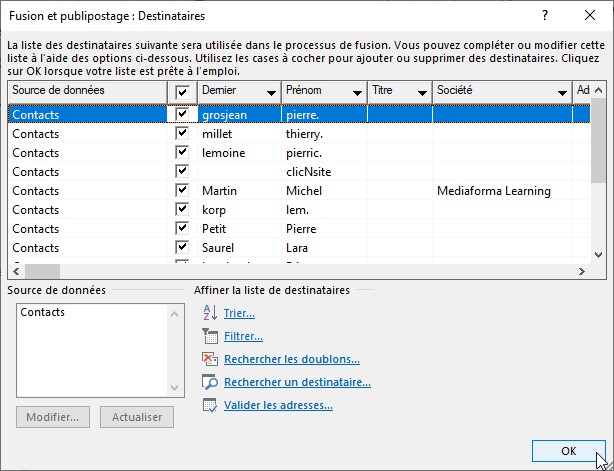Click the validate addresses checklist icon
Viewport: 614px width, 471px height.
pos(209,405)
